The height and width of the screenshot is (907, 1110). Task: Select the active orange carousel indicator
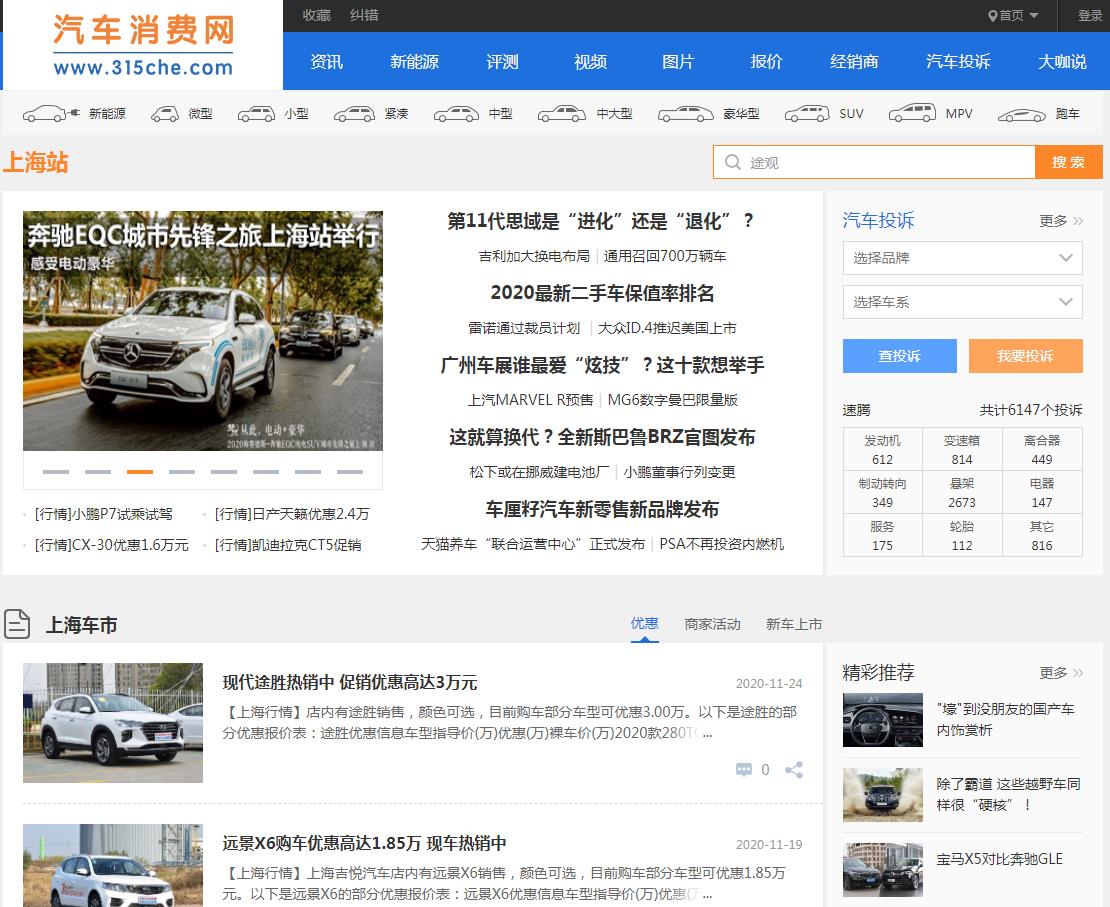140,472
